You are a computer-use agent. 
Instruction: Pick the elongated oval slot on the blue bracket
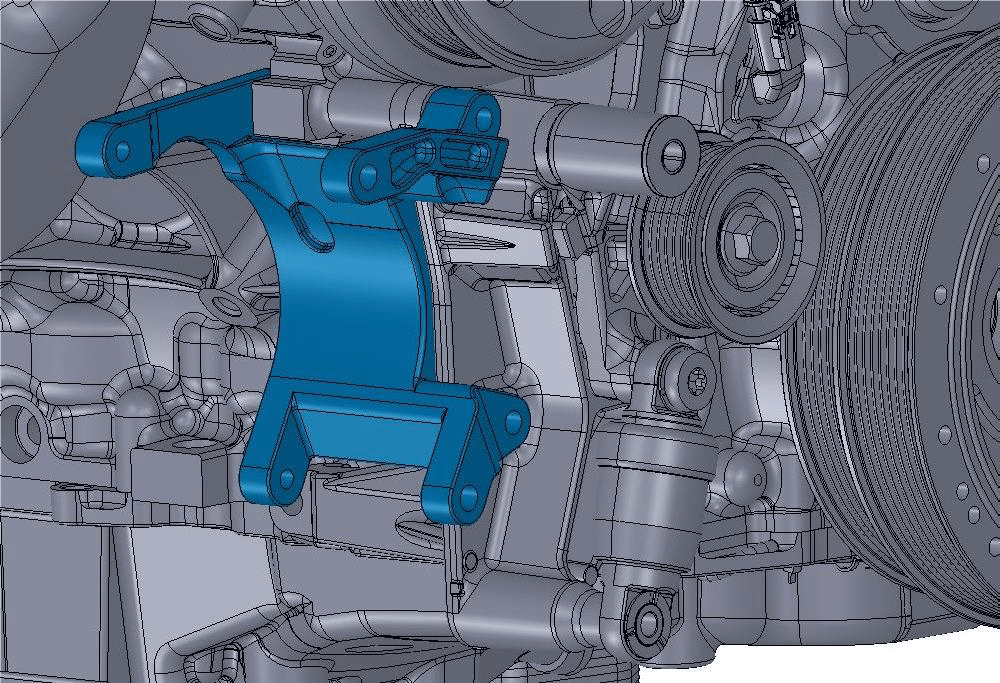[312, 226]
